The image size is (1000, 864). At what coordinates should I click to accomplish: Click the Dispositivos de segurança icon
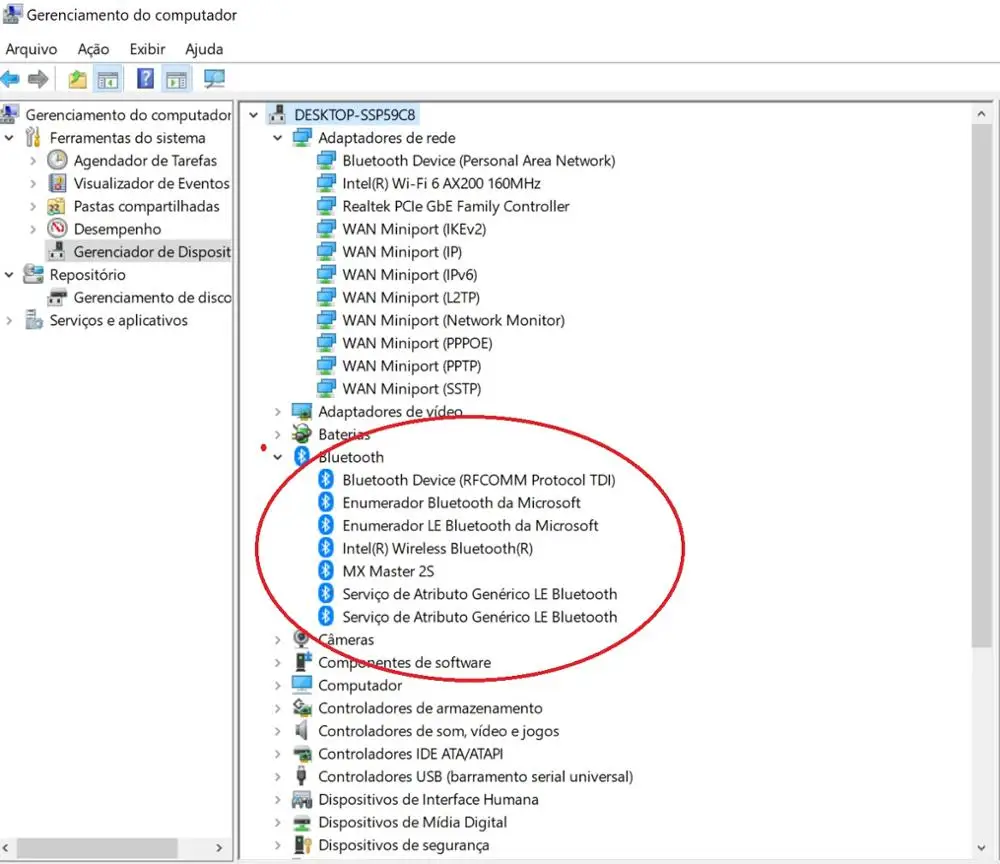[x=302, y=845]
